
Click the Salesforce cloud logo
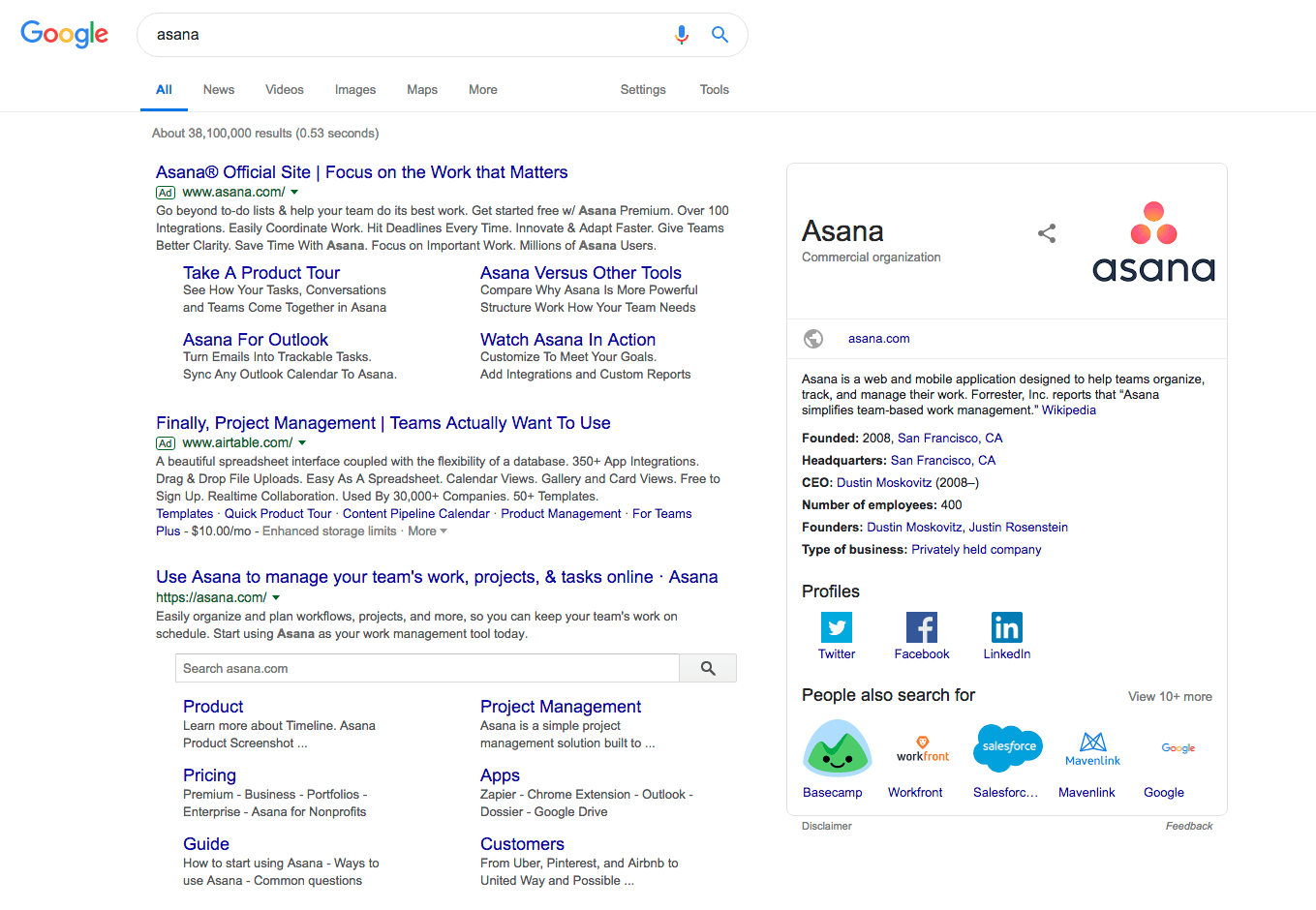tap(1008, 747)
